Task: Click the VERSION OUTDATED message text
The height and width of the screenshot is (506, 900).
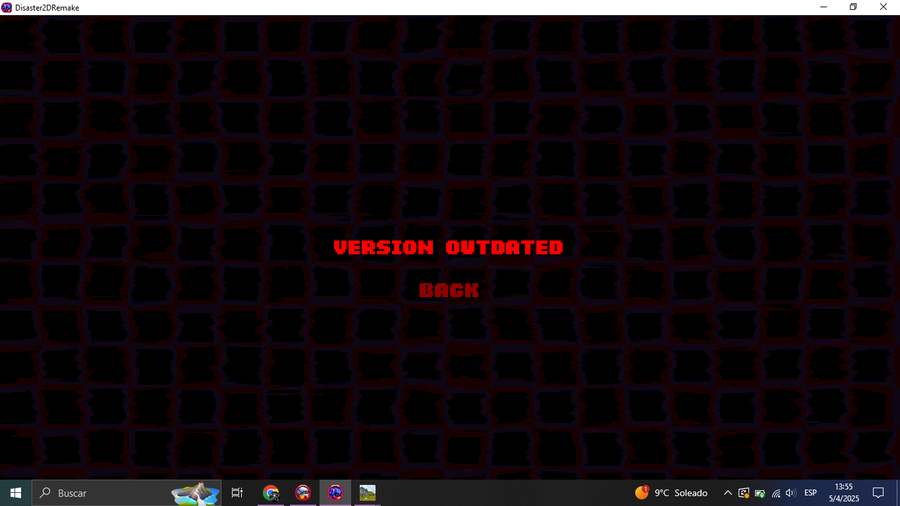Action: coord(448,247)
